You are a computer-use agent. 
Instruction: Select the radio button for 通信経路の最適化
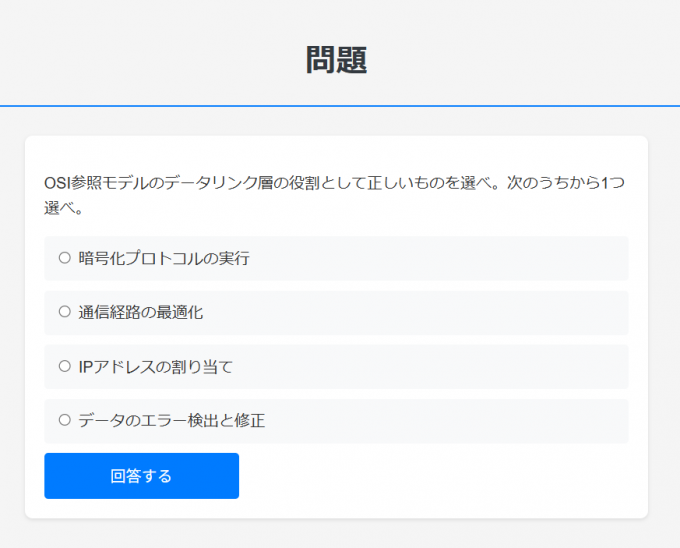point(65,312)
